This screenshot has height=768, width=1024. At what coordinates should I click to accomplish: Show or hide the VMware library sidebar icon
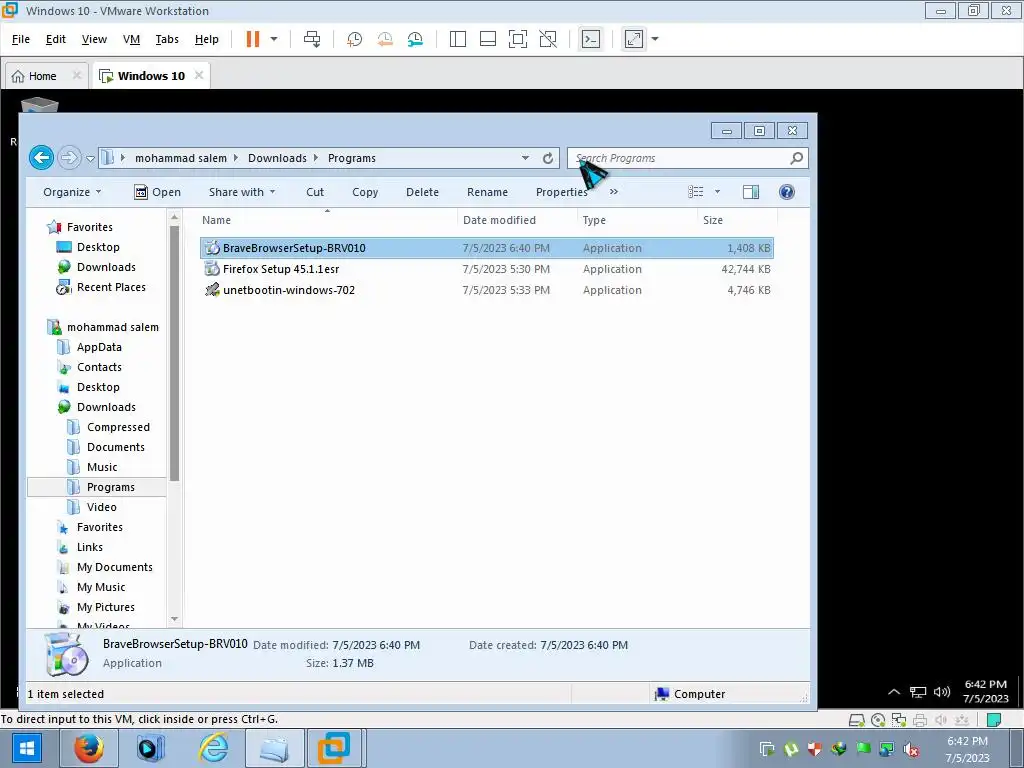(458, 39)
